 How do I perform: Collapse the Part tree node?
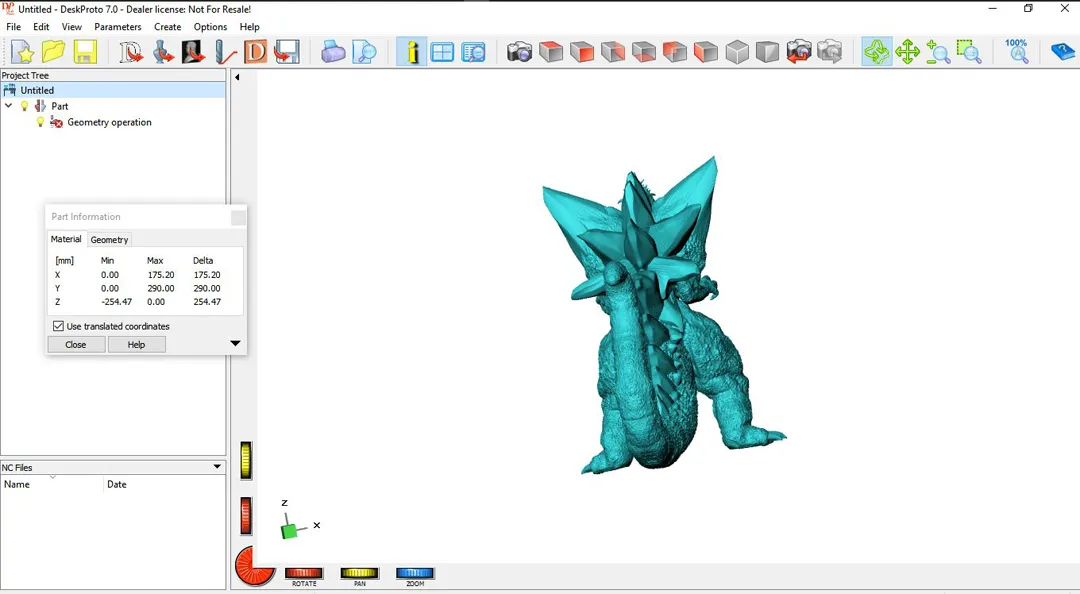click(9, 106)
